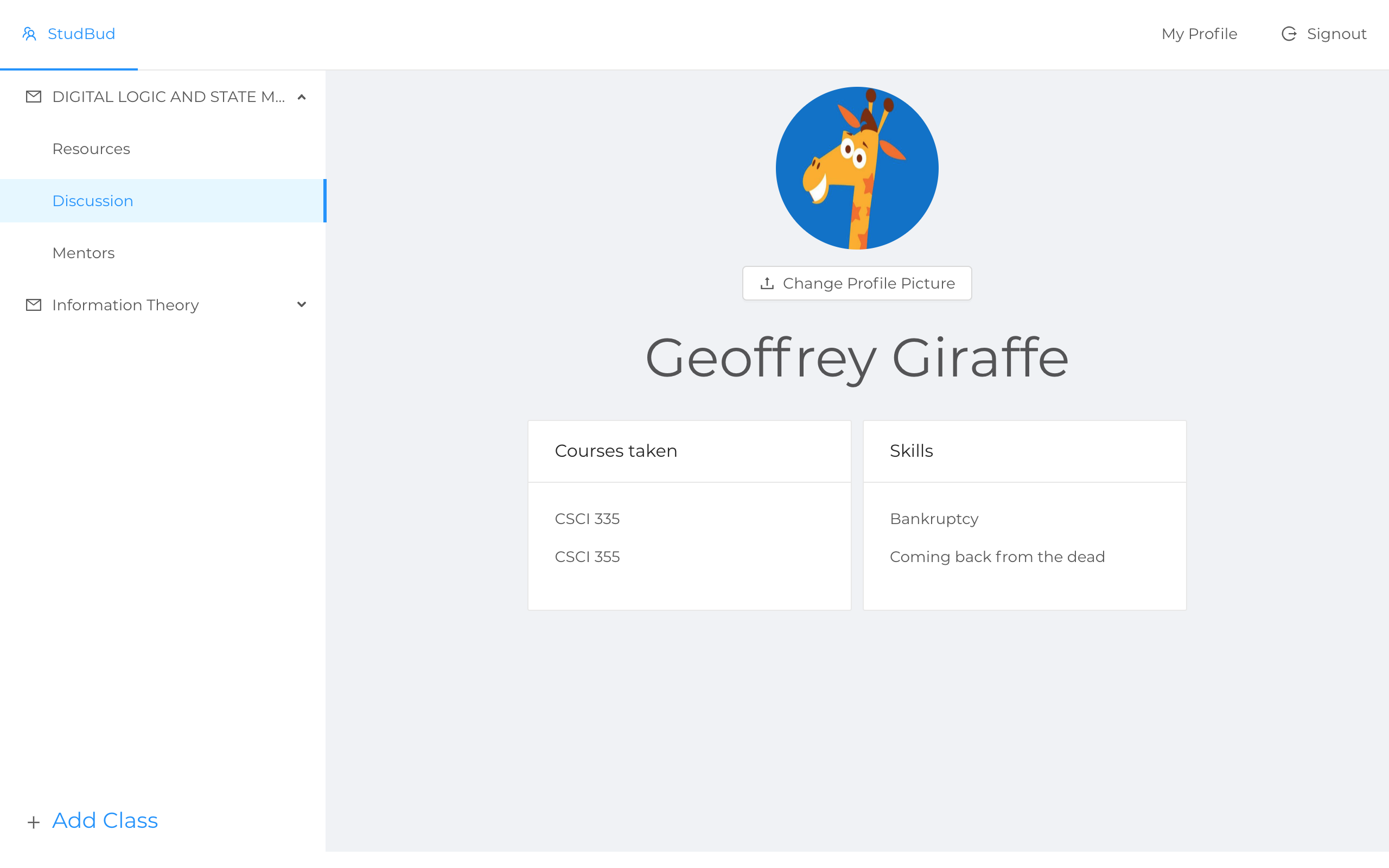Select the CSCI 335 course entry
Screen dimensions: 1389x868
click(x=587, y=519)
